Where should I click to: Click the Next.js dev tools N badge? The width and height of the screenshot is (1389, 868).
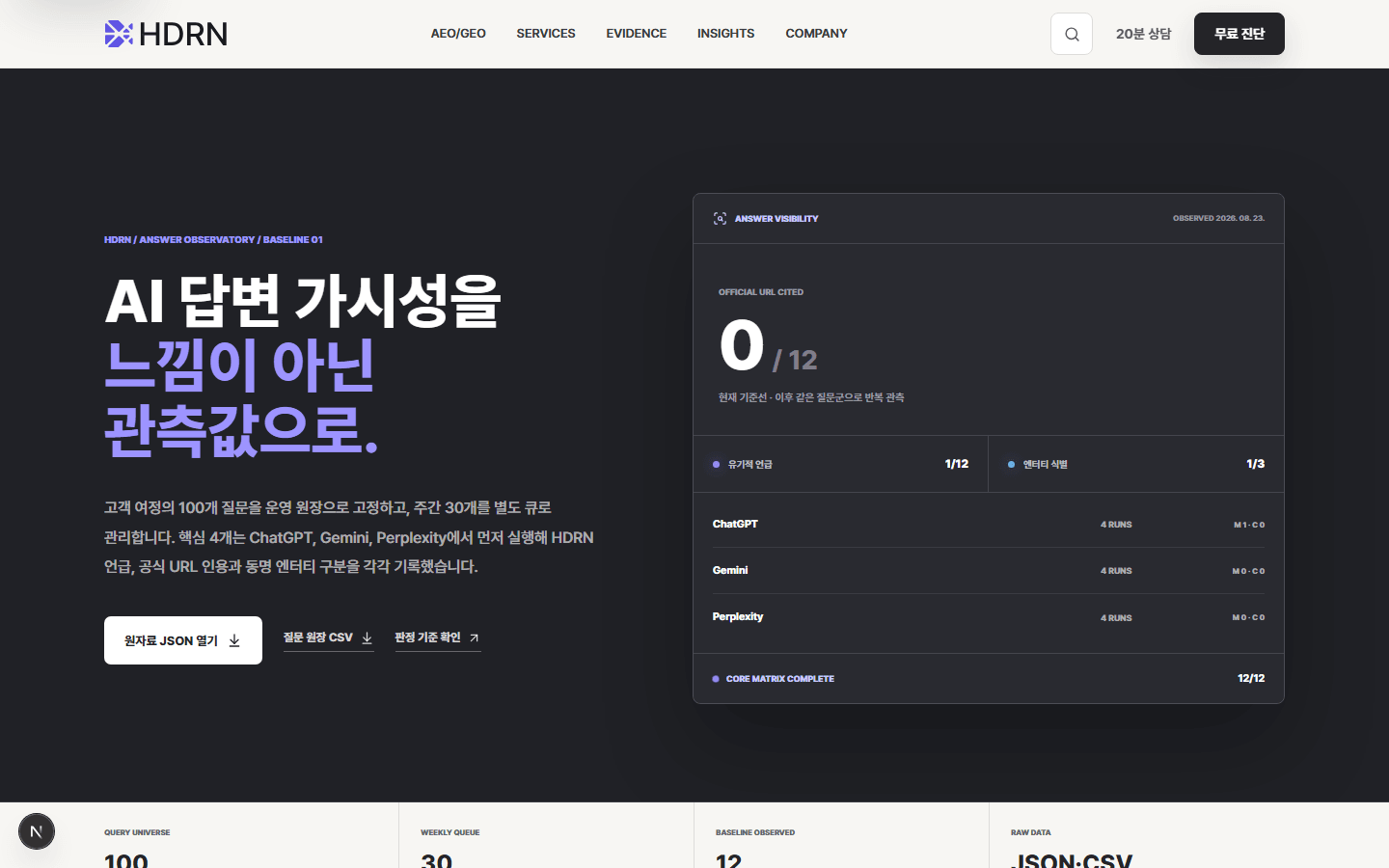pos(37,831)
